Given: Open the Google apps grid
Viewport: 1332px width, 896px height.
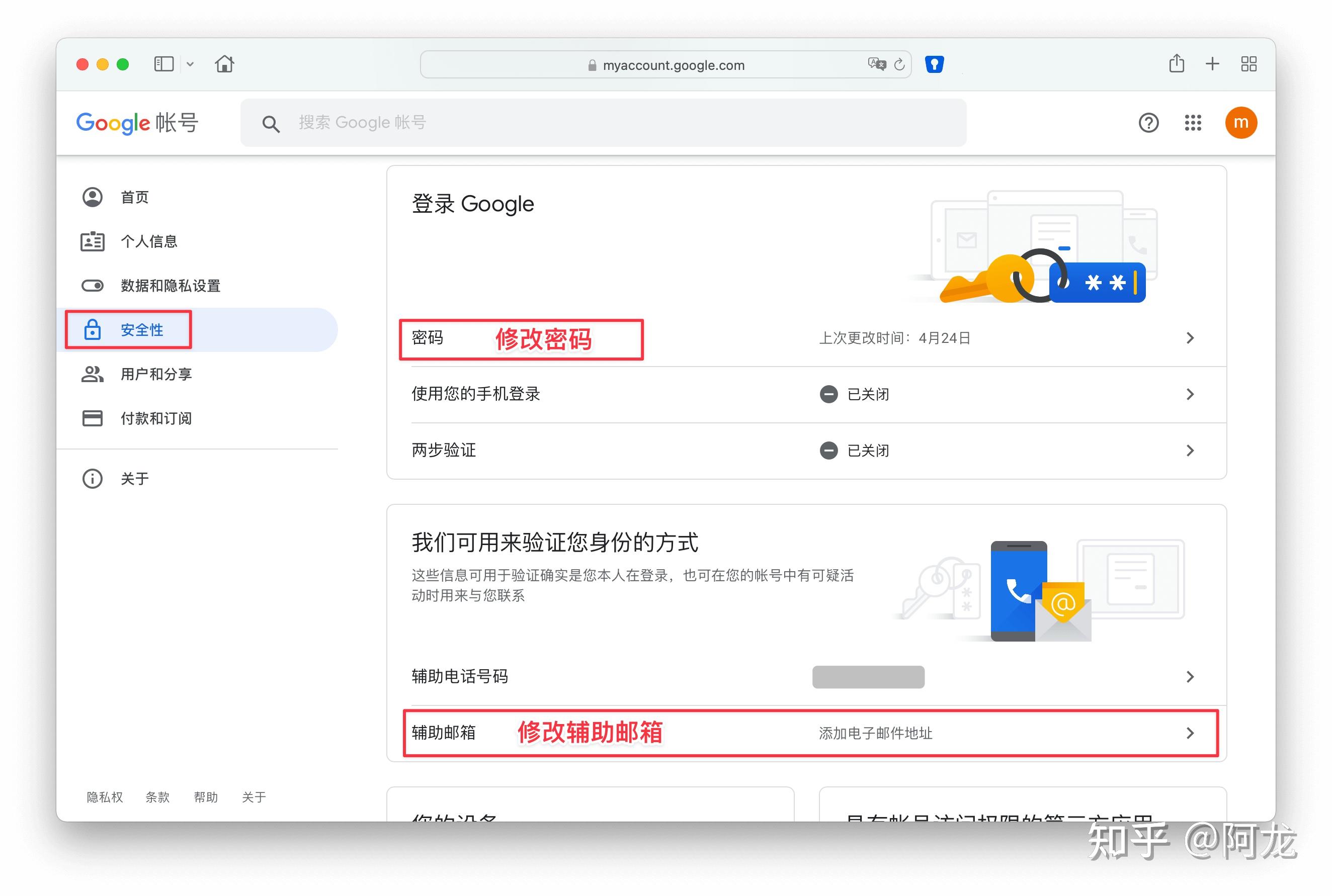Looking at the screenshot, I should tap(1193, 122).
